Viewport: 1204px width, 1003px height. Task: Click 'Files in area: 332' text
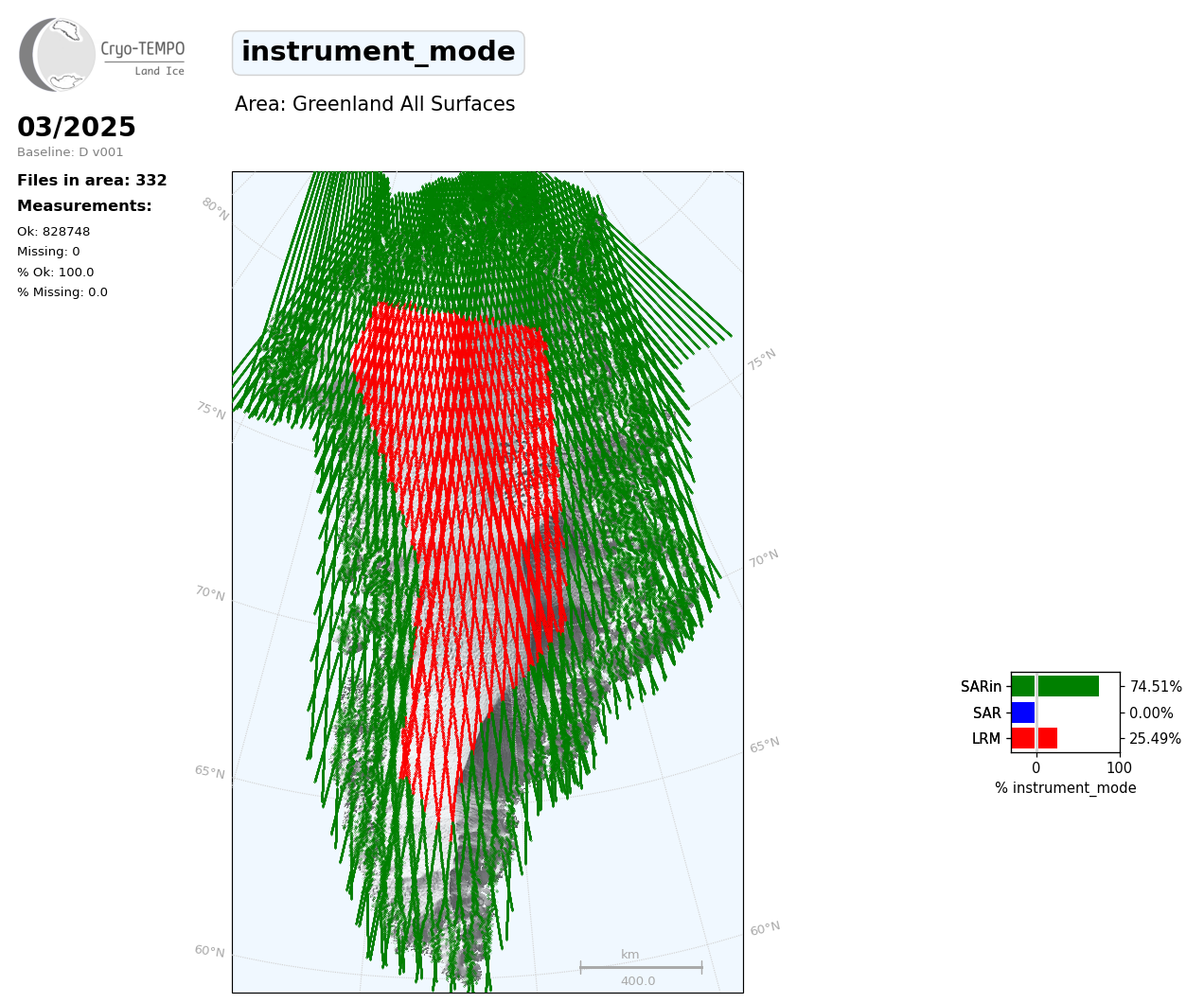point(92,181)
